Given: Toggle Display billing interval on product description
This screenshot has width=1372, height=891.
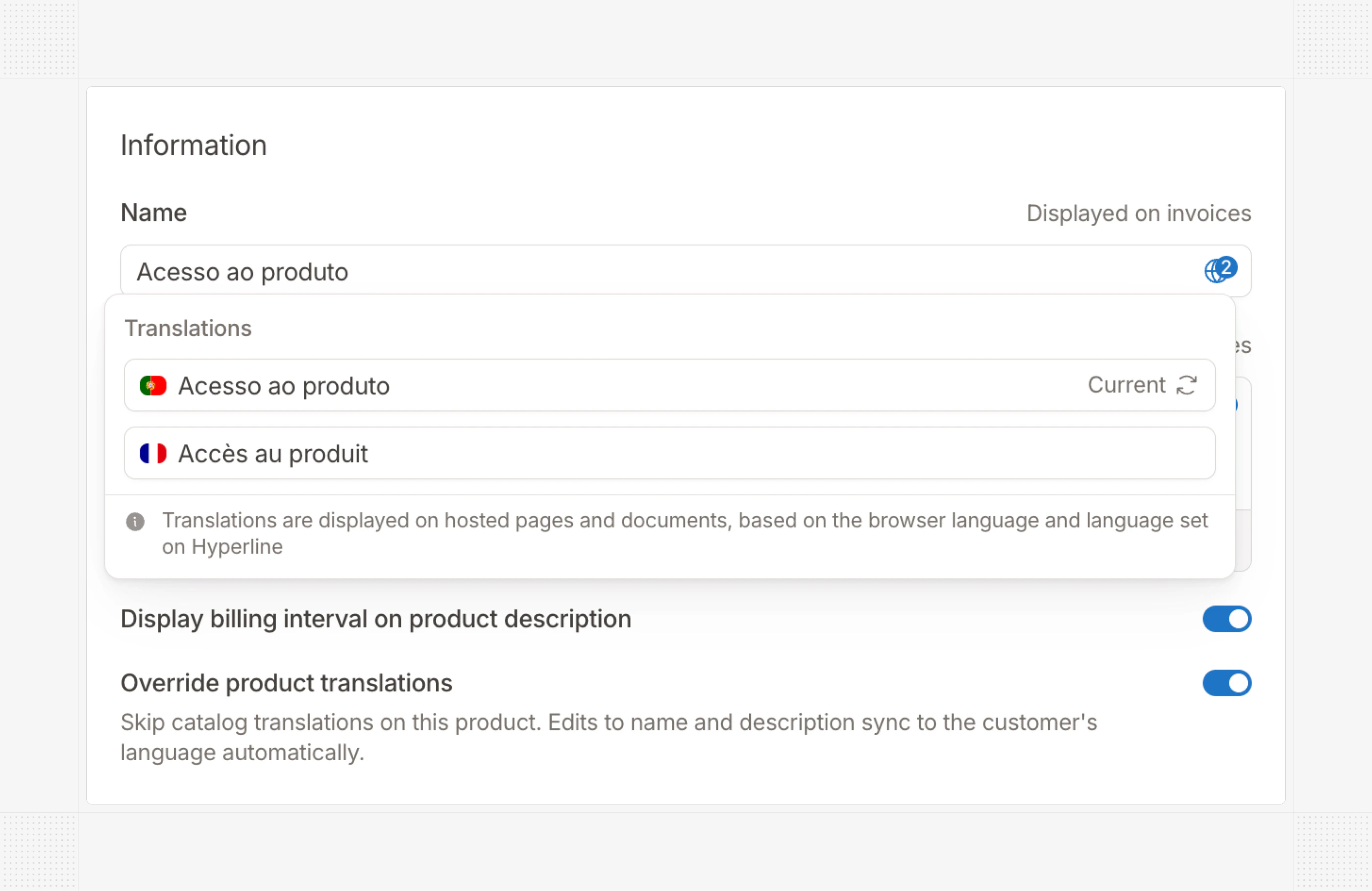Looking at the screenshot, I should (1226, 619).
